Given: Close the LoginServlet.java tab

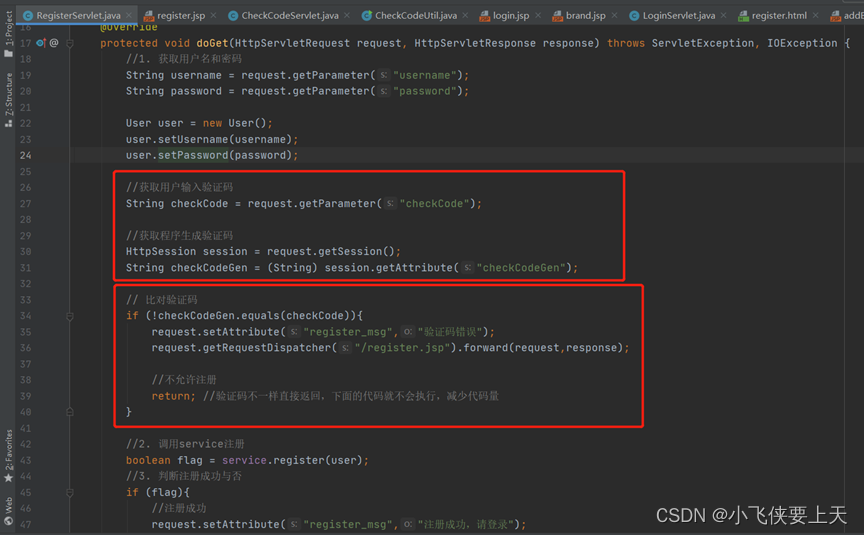Looking at the screenshot, I should pos(723,15).
